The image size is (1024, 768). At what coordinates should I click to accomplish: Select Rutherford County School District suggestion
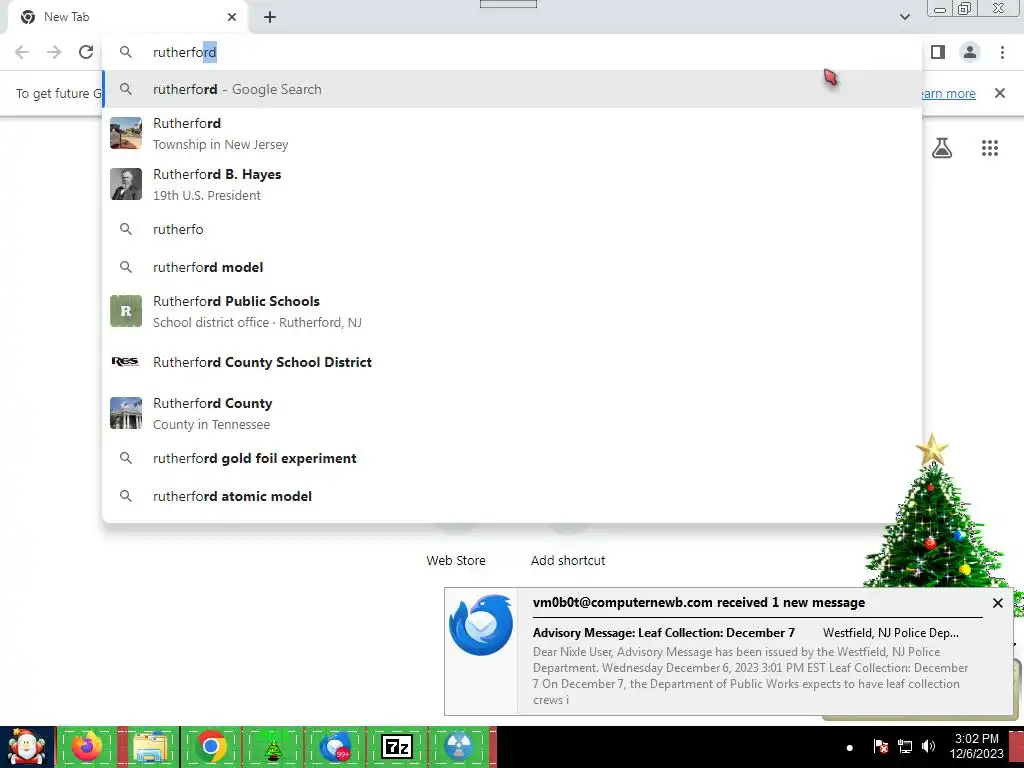(513, 362)
